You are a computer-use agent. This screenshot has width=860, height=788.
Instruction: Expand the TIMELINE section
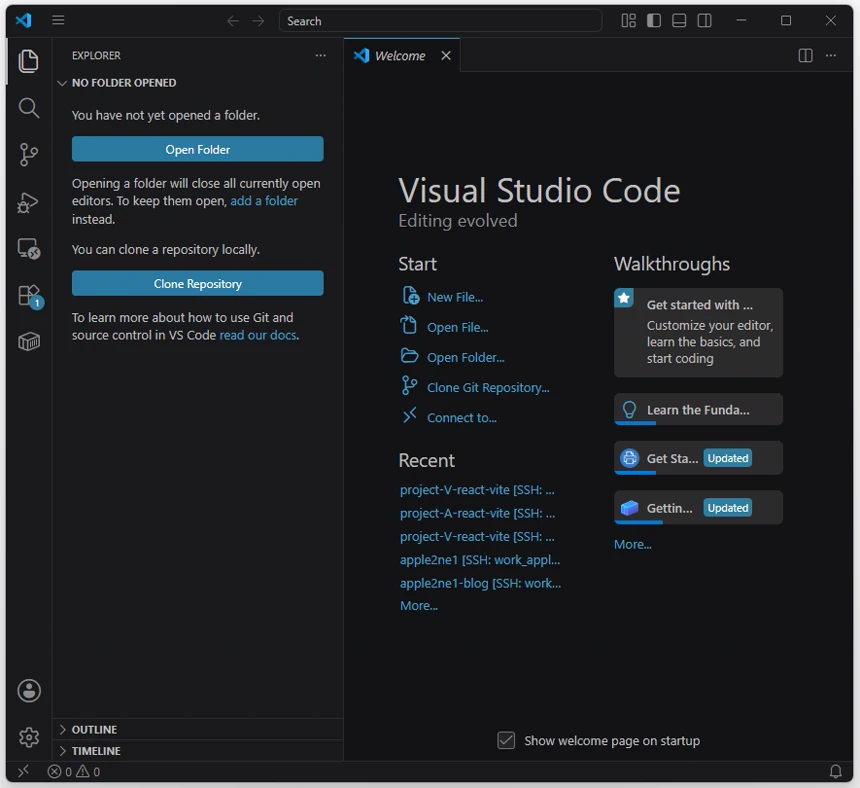198,751
